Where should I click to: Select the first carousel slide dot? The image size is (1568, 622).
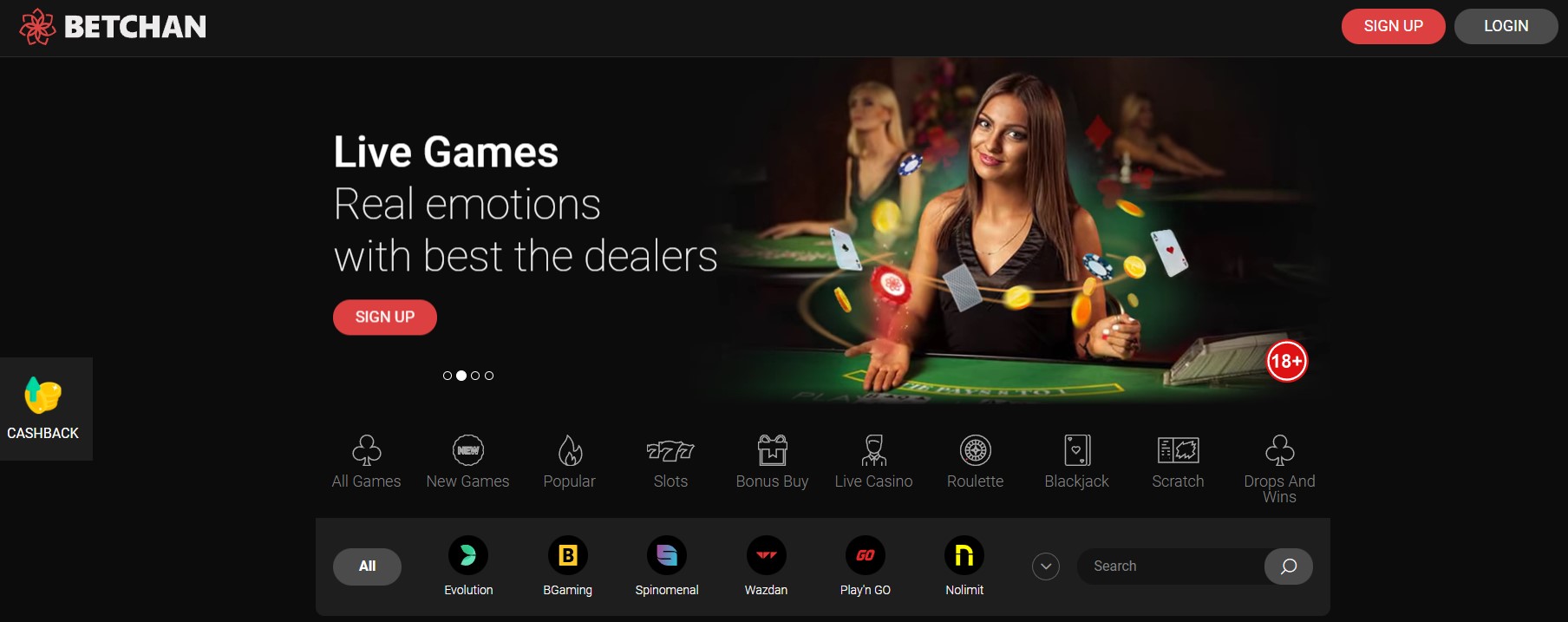point(448,376)
